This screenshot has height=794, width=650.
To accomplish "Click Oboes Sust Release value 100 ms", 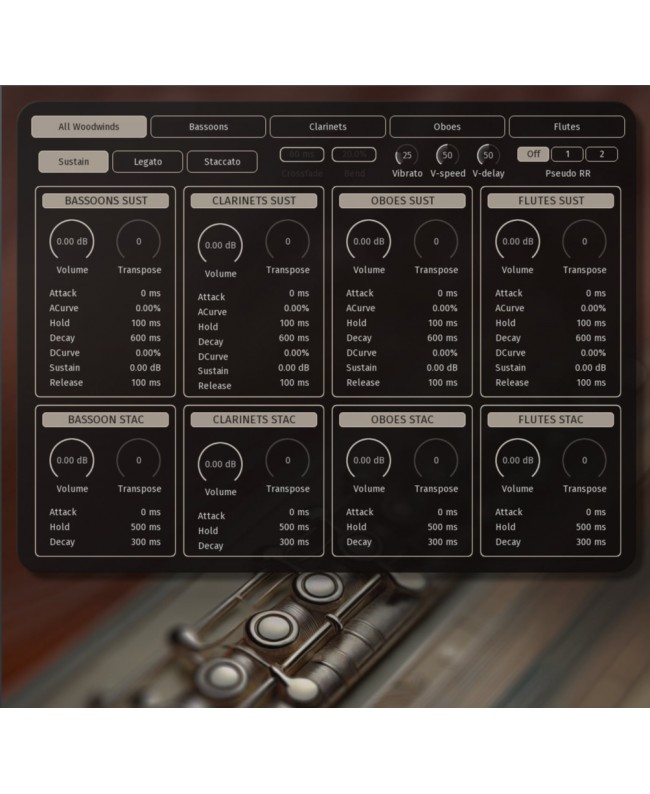I will (x=442, y=382).
